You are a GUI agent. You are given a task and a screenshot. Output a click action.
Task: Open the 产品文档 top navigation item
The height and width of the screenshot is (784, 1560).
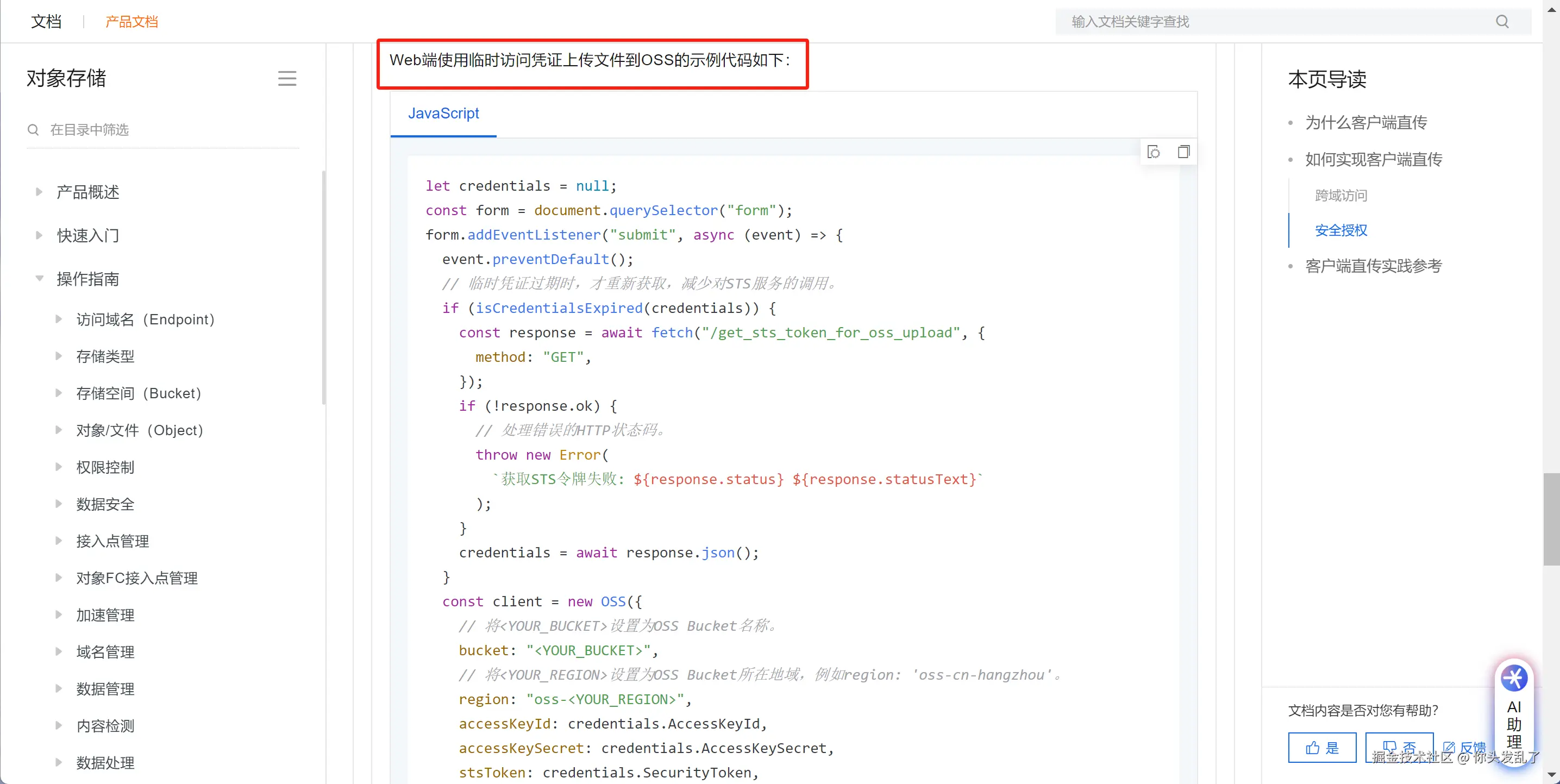tap(131, 22)
